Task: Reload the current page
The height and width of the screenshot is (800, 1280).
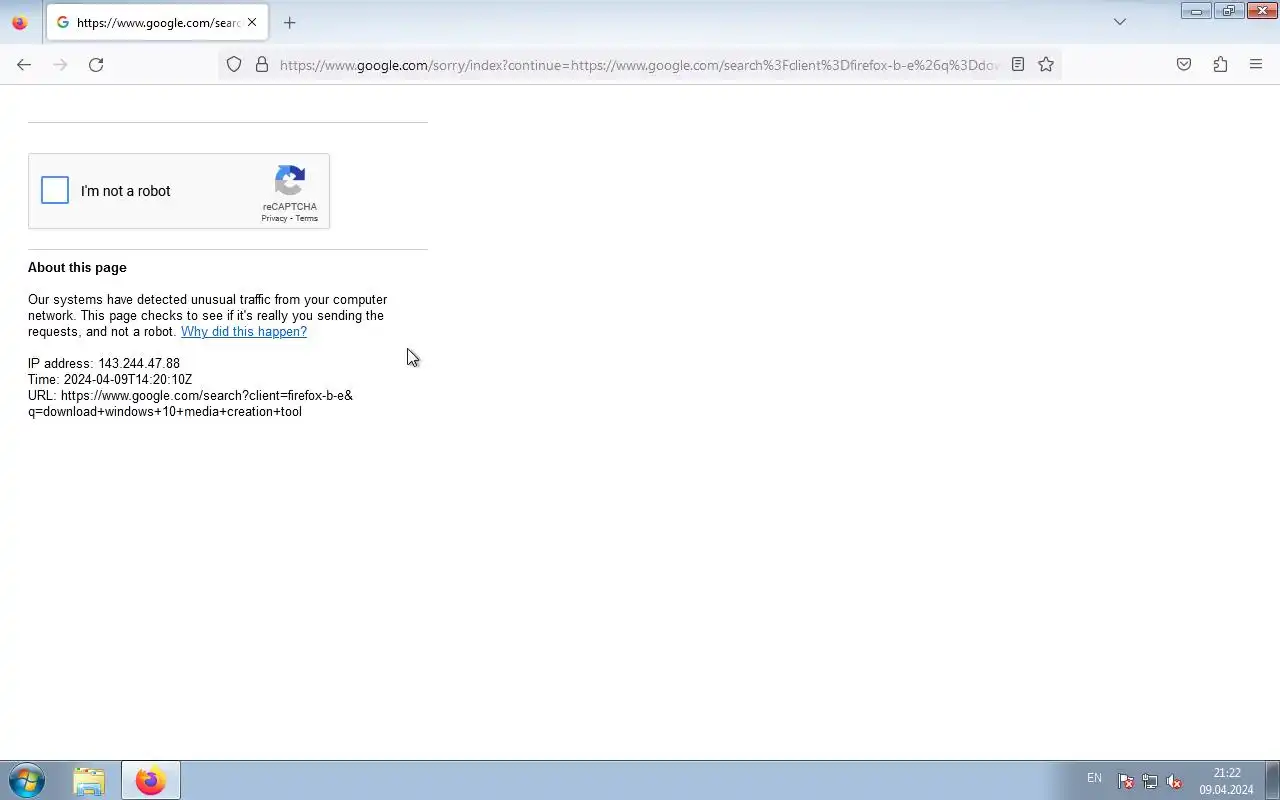Action: pyautogui.click(x=96, y=64)
